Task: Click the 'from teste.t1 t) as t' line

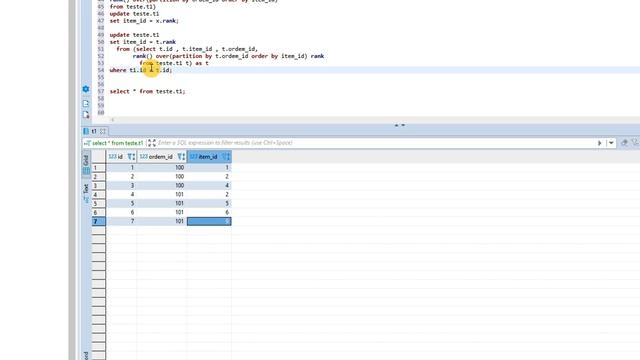Action: coord(174,63)
